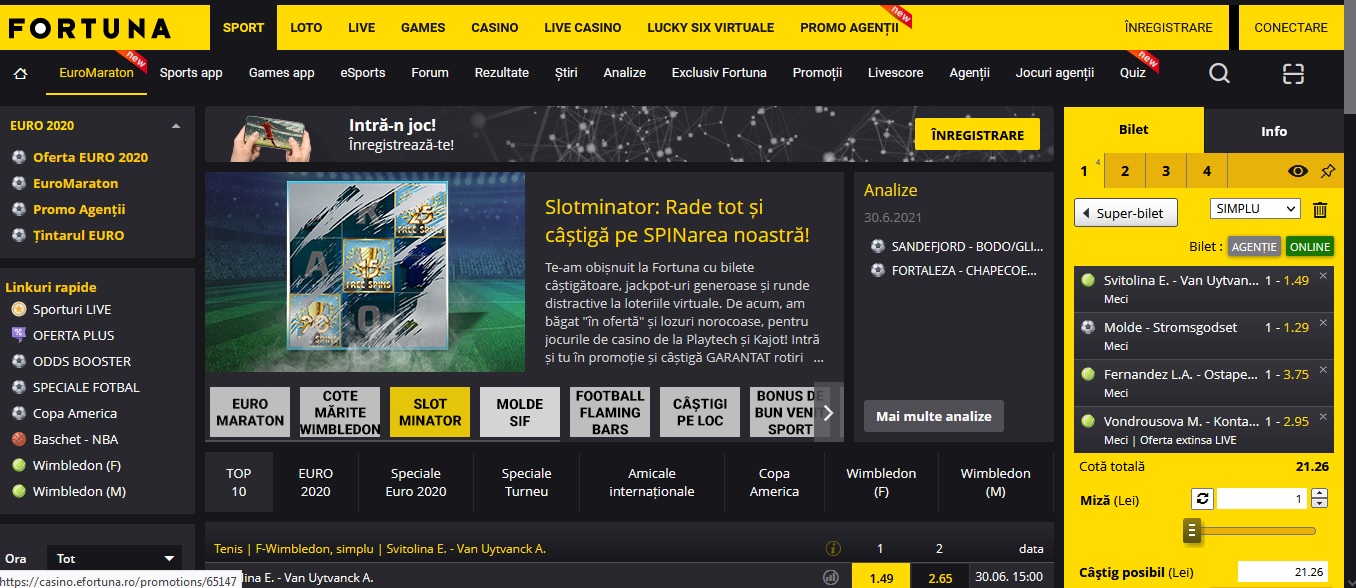Open the Ora filter dropdown
1356x588 pixels.
coord(116,559)
